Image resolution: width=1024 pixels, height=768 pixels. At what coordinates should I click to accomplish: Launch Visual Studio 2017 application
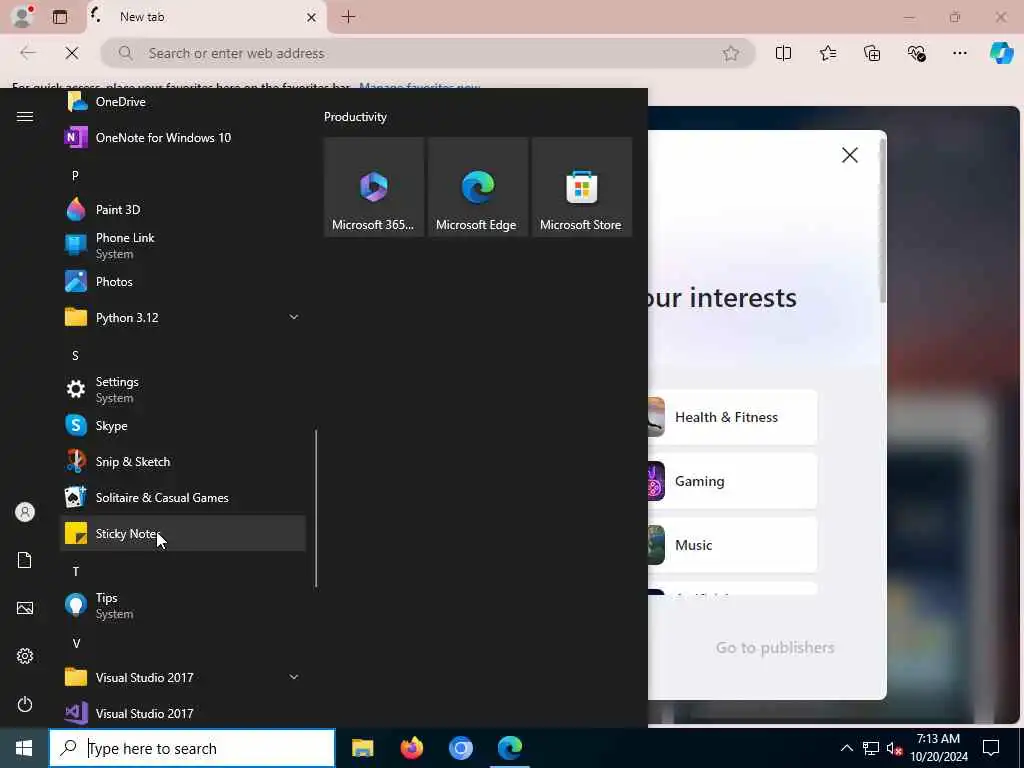(183, 712)
